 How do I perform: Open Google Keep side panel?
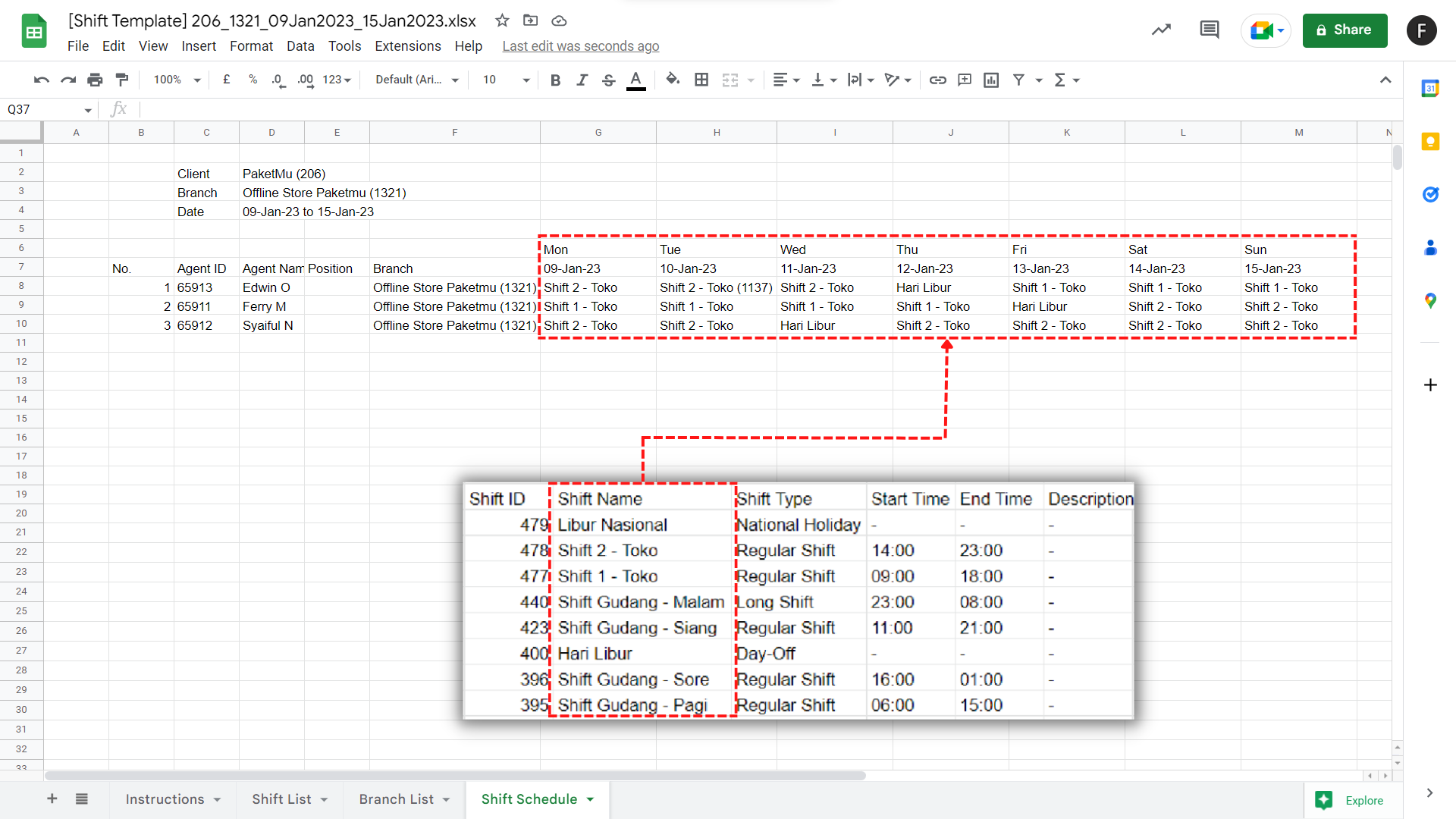tap(1430, 142)
